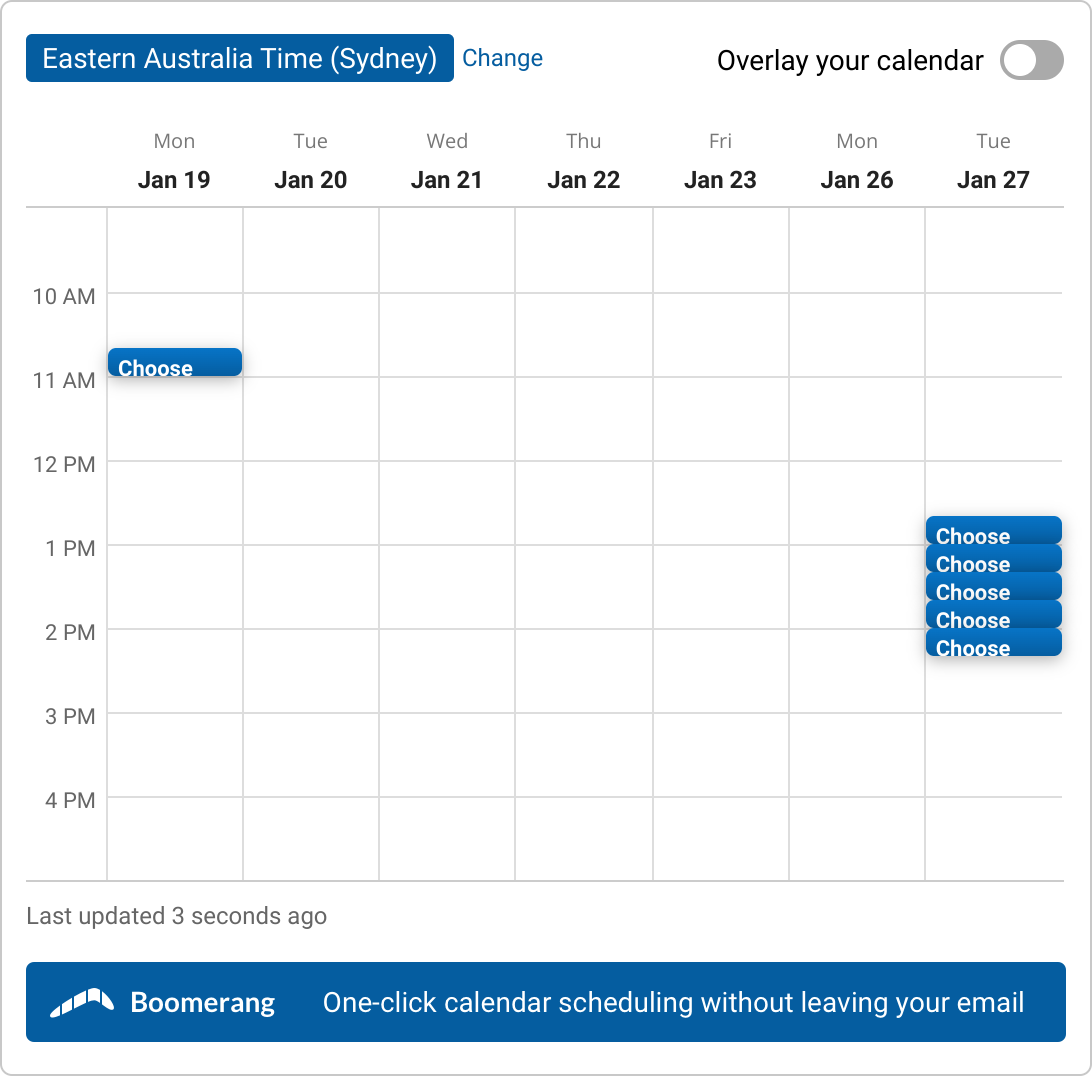This screenshot has height=1076, width=1092.
Task: Click the Wed Jan 21 day header
Action: (x=447, y=162)
